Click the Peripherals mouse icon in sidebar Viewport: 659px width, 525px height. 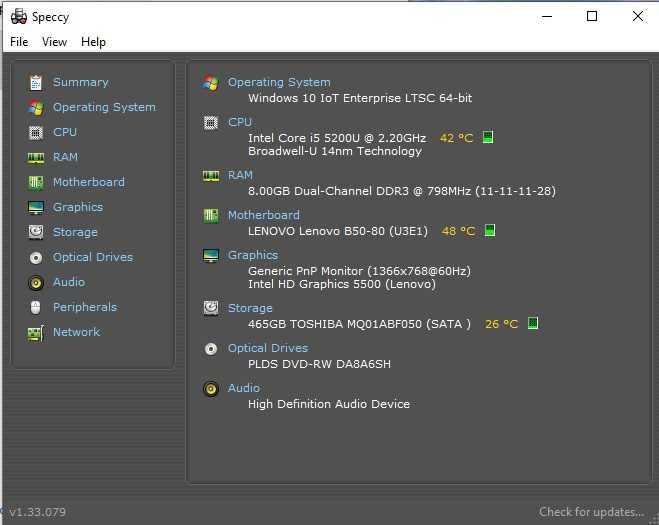tap(36, 307)
